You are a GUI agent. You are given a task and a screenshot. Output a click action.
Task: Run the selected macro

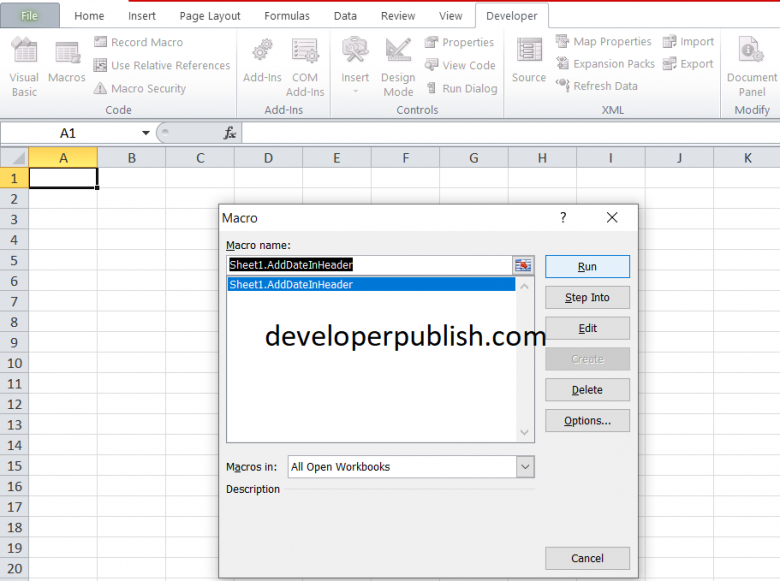coord(587,267)
